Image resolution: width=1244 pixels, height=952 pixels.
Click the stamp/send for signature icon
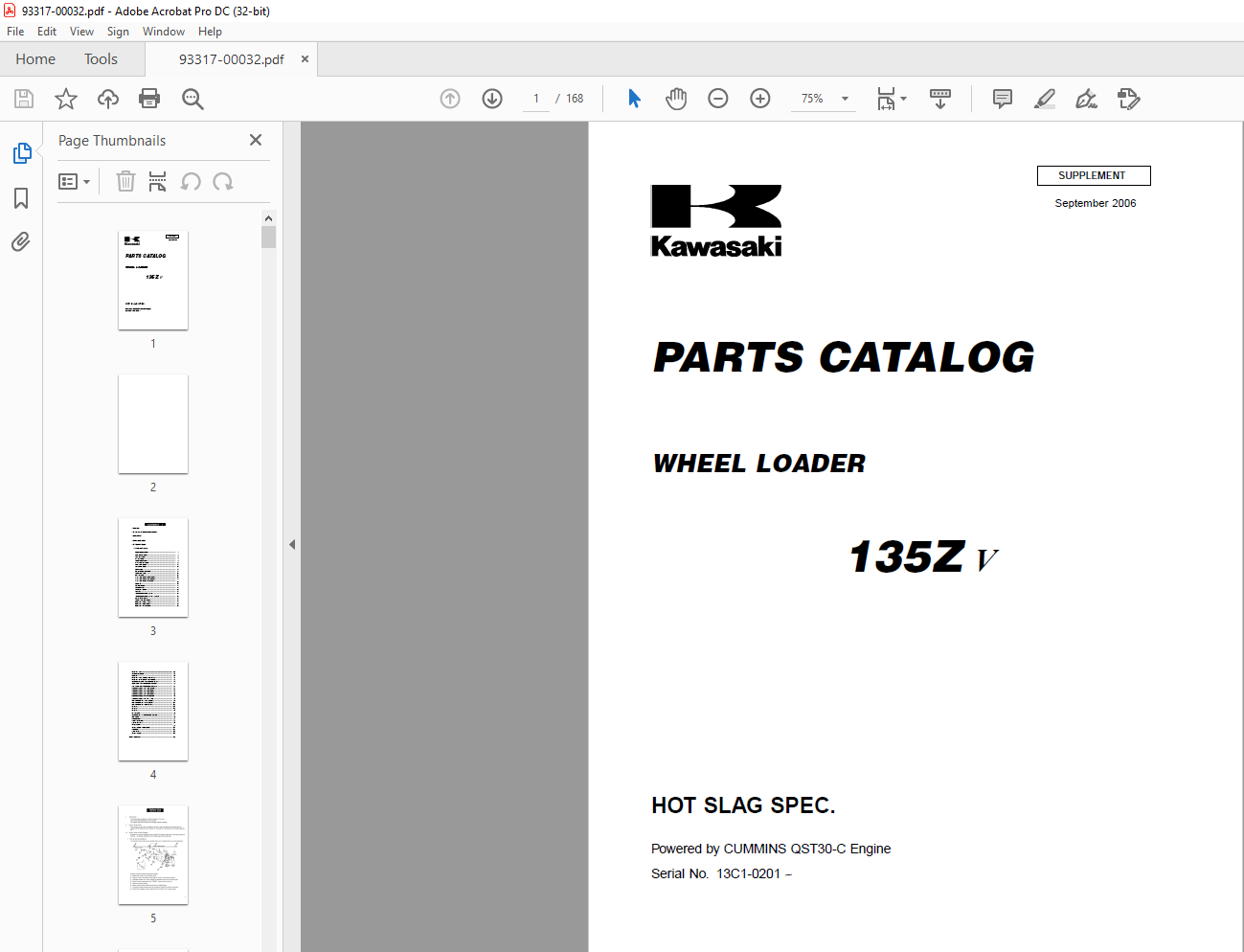(x=1128, y=99)
